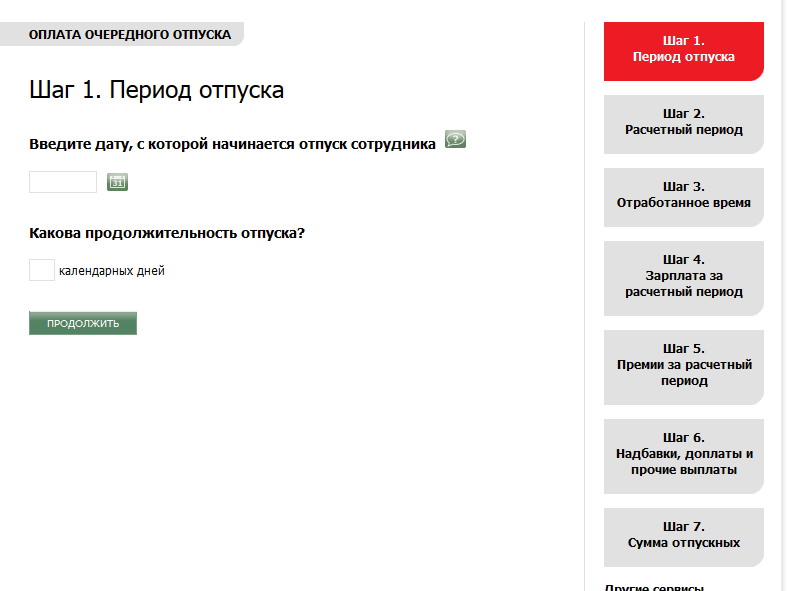Focus the vacation duration days field
Viewport: 788px width, 591px height.
pyautogui.click(x=42, y=270)
